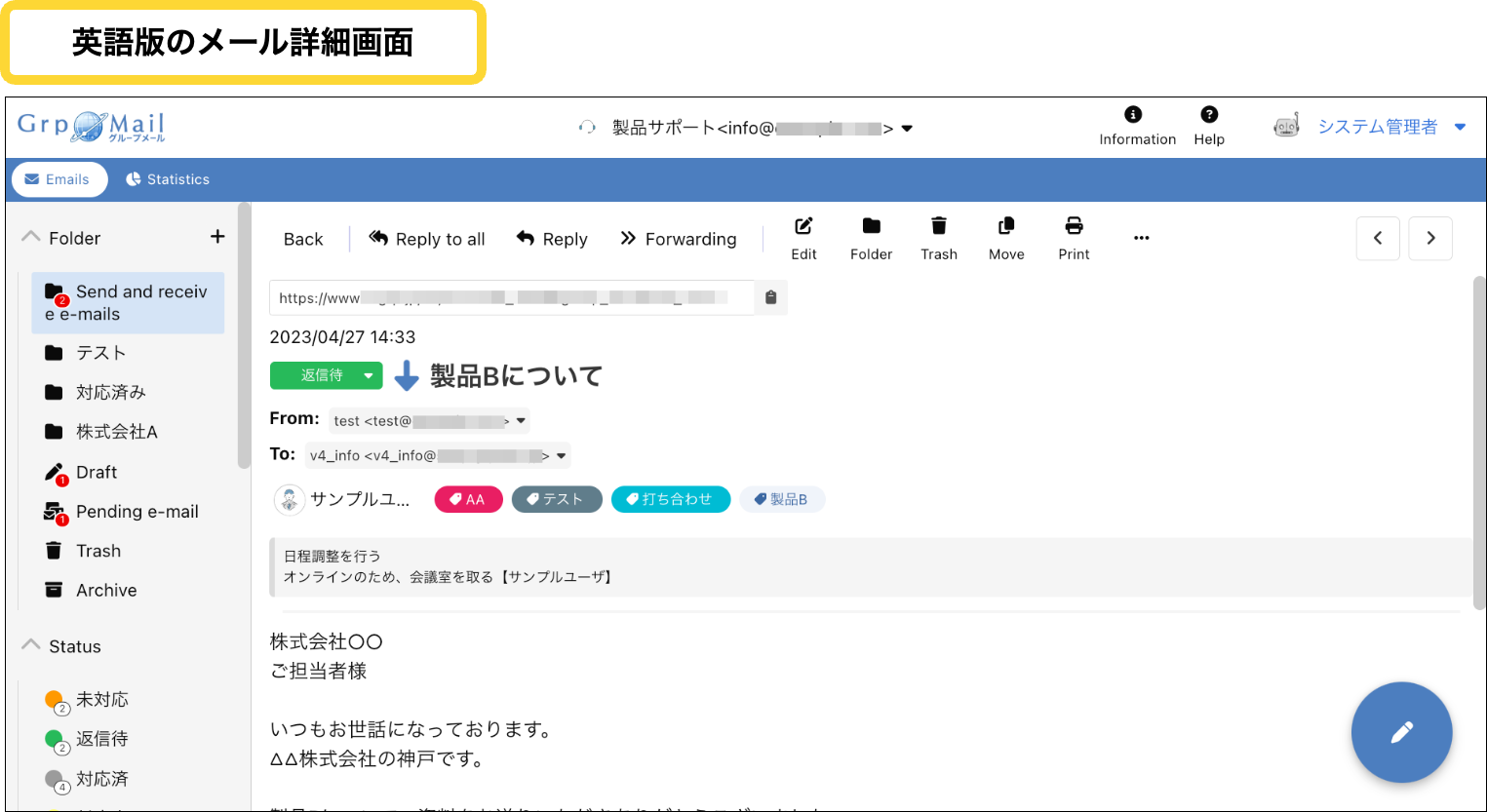The width and height of the screenshot is (1487, 812).
Task: Click the Move toolbar icon
Action: [x=1006, y=226]
